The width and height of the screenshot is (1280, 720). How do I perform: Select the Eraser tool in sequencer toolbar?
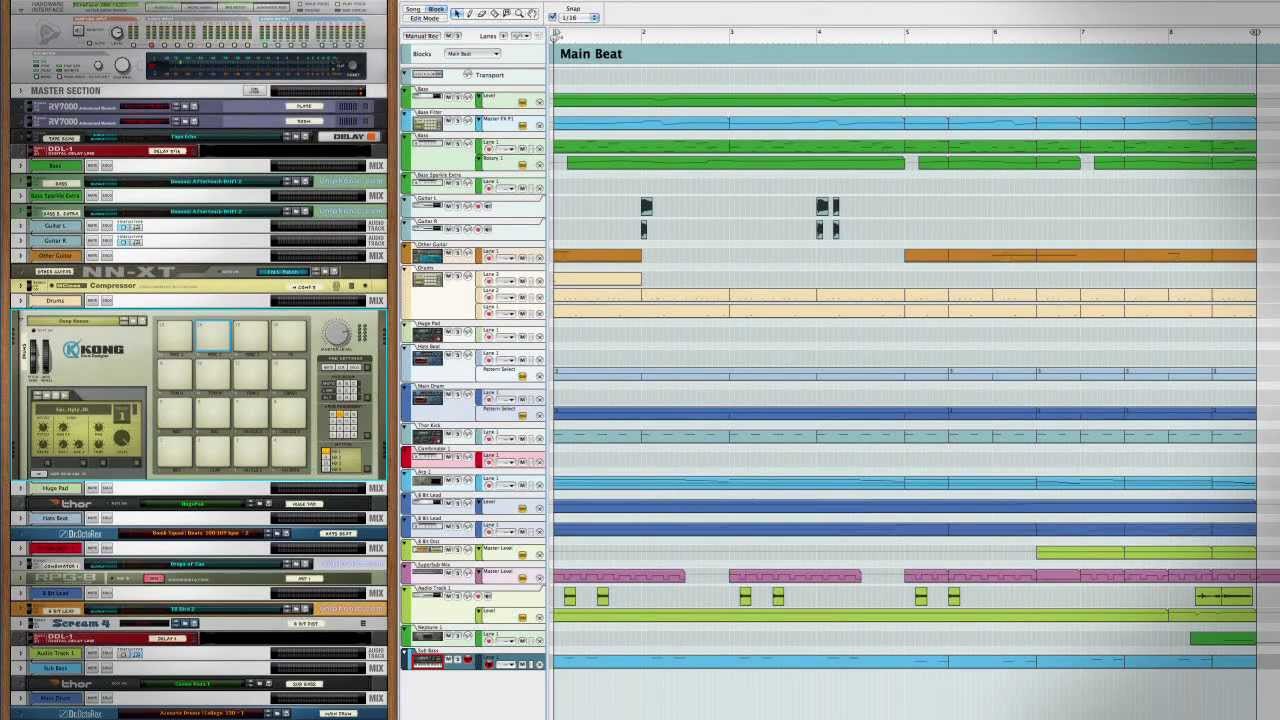482,13
